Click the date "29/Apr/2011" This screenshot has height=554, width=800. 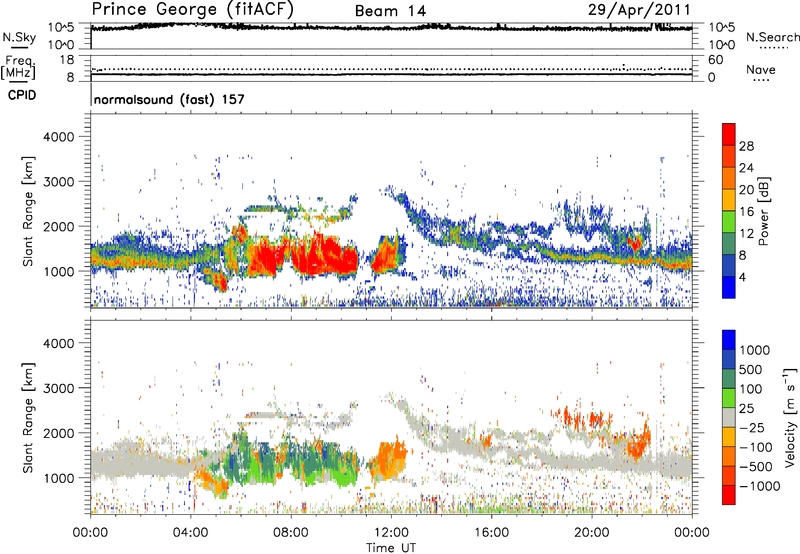tap(639, 10)
